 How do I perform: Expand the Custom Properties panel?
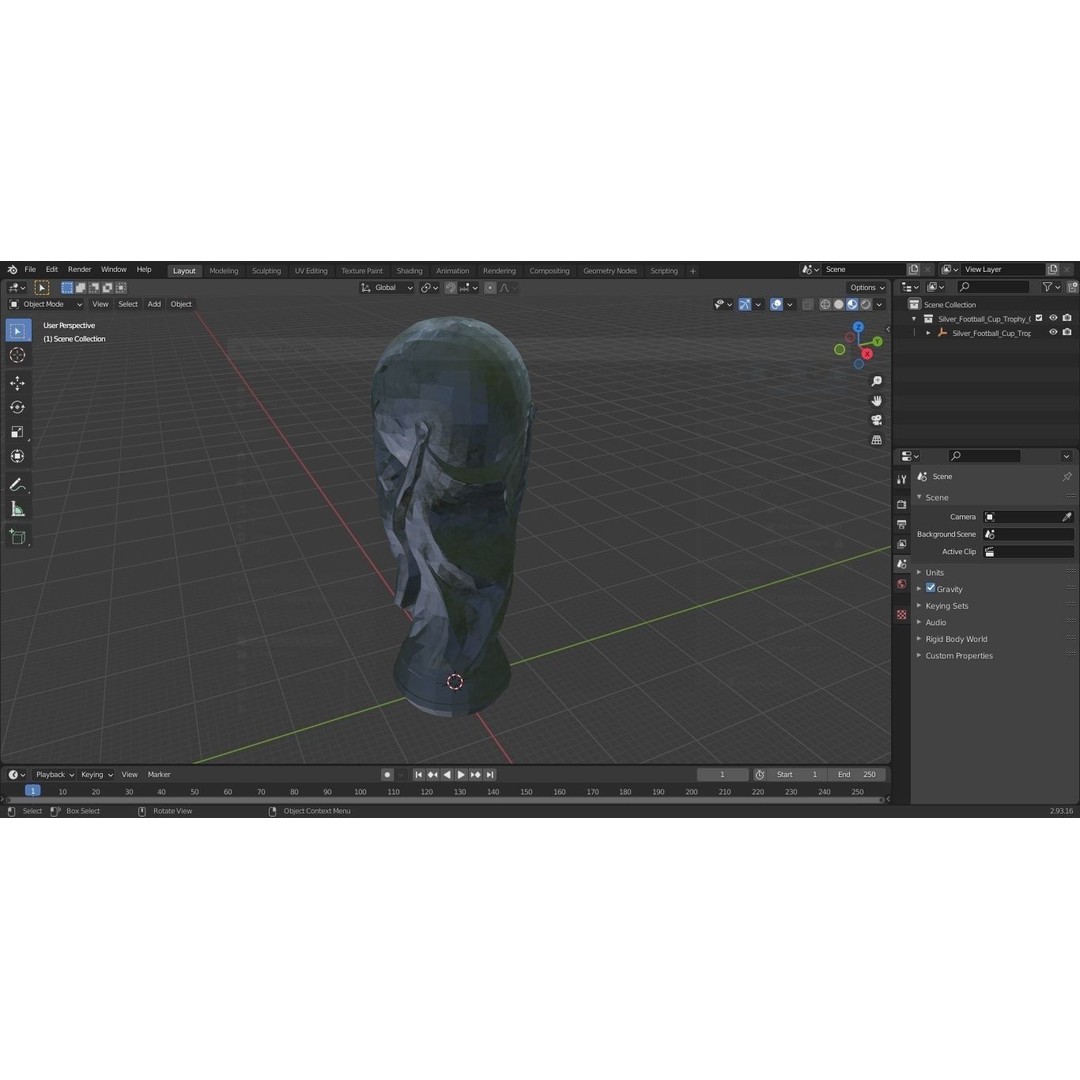pos(959,656)
